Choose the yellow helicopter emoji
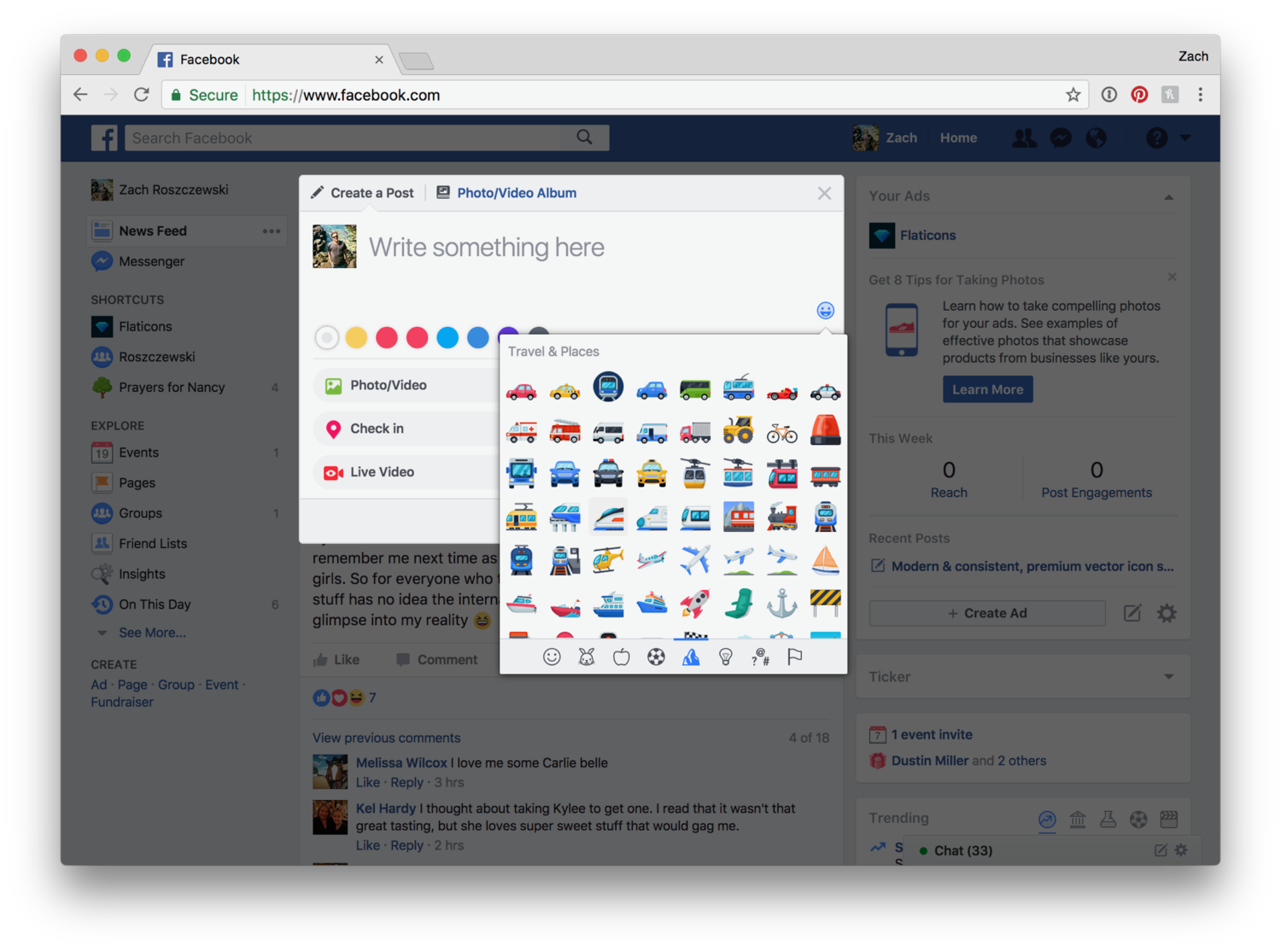This screenshot has height=952, width=1281. (x=608, y=560)
